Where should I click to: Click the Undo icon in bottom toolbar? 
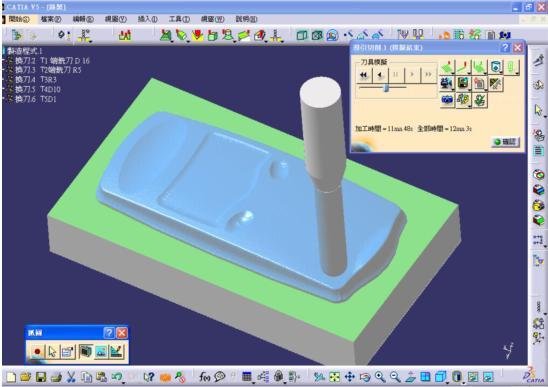(x=117, y=377)
